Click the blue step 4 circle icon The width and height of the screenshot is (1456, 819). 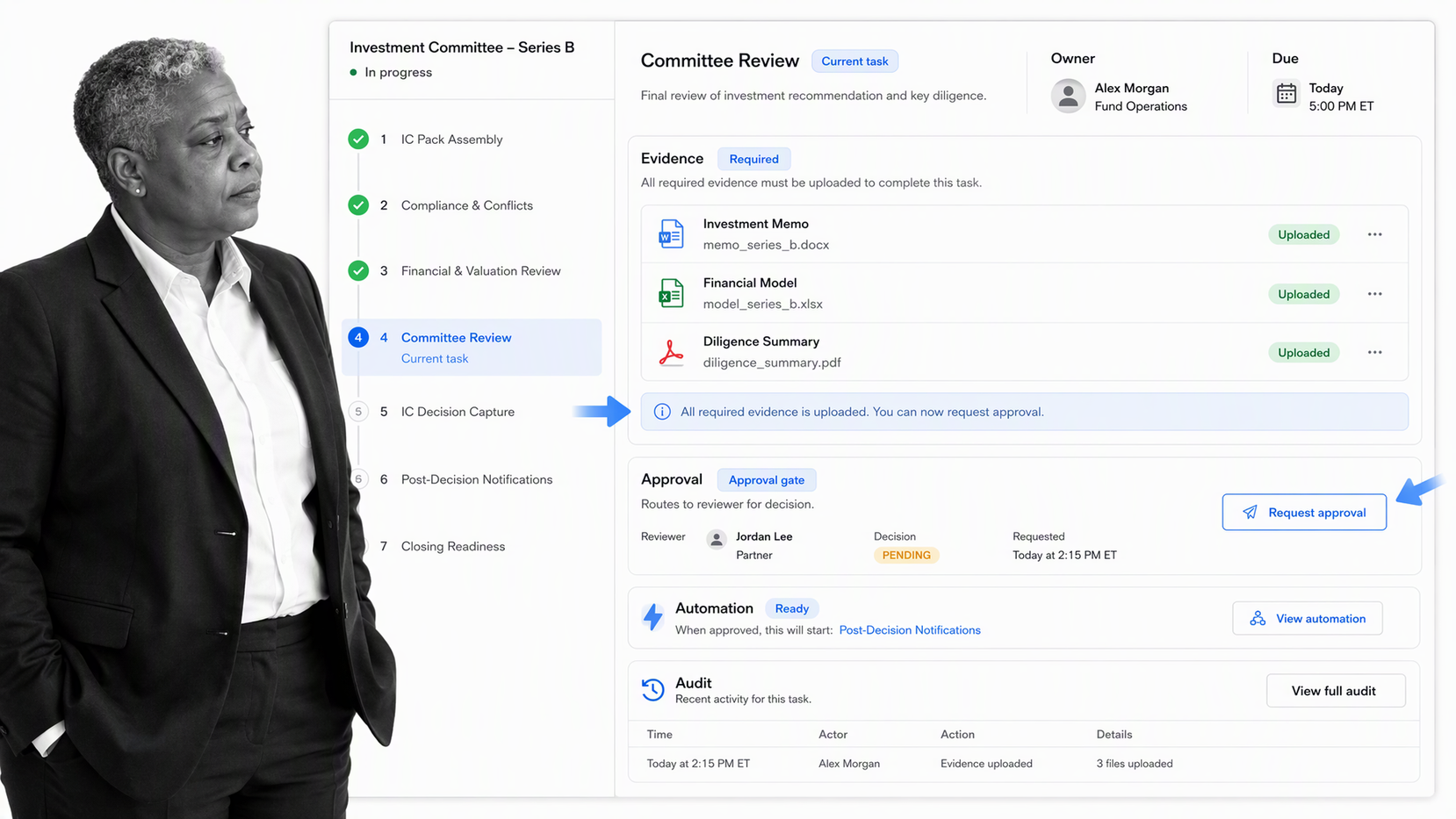[x=358, y=337]
